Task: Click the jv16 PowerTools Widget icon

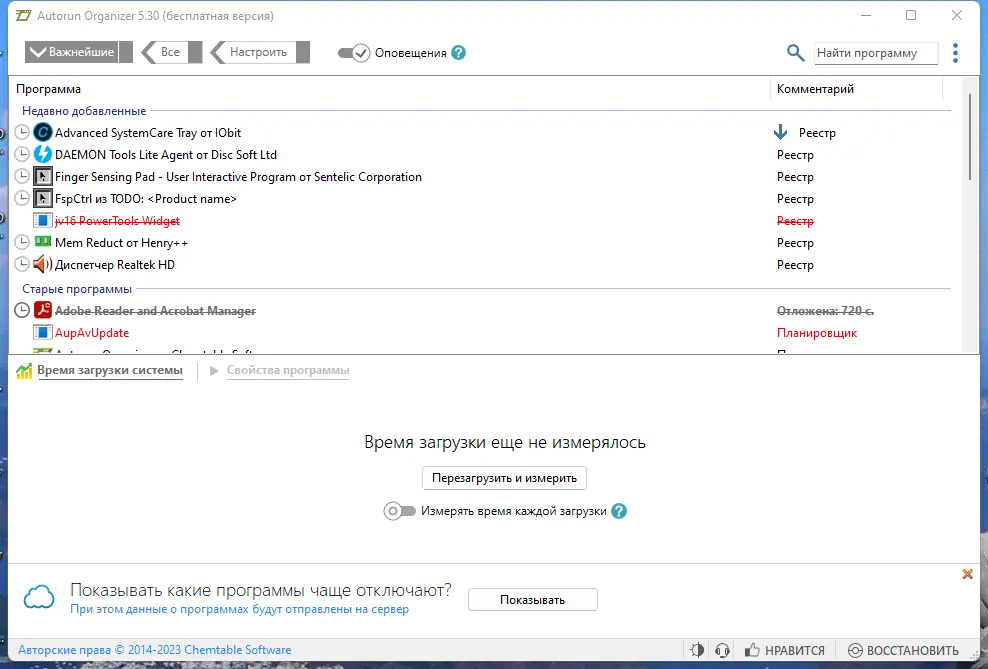Action: point(42,220)
